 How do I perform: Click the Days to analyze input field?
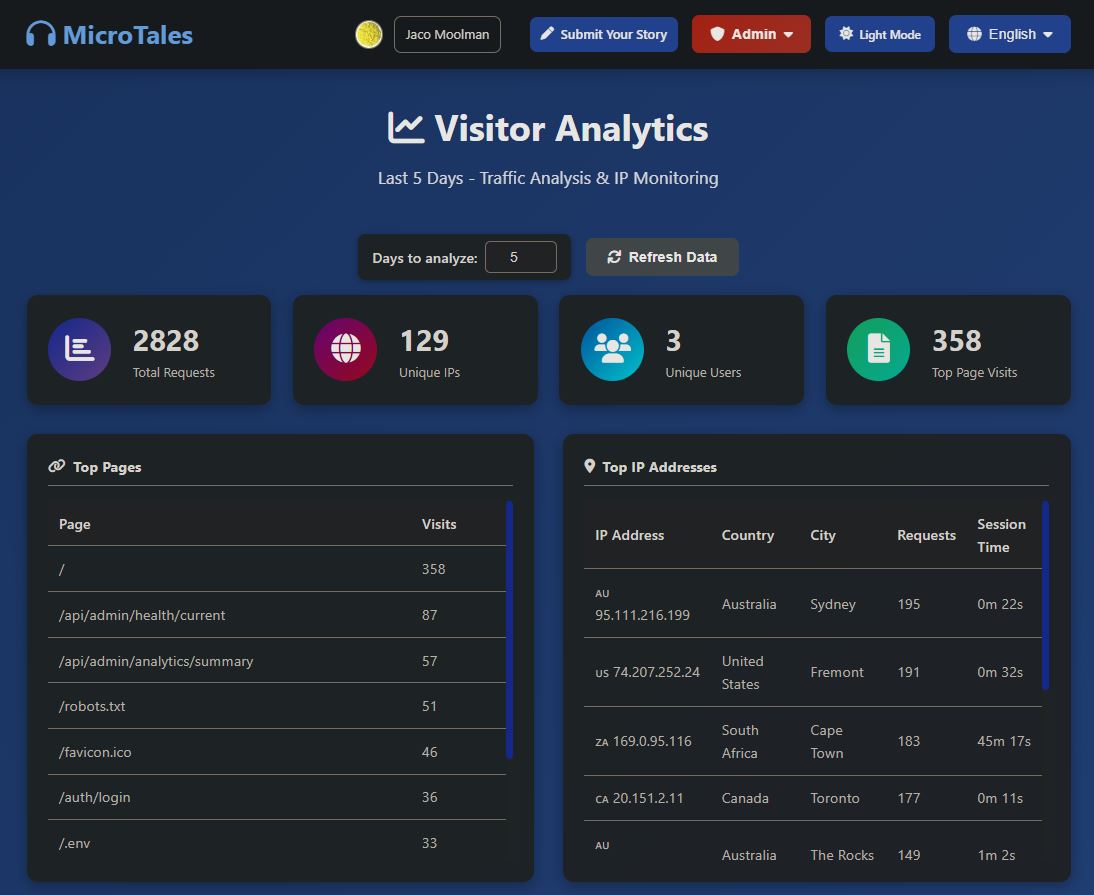click(520, 257)
